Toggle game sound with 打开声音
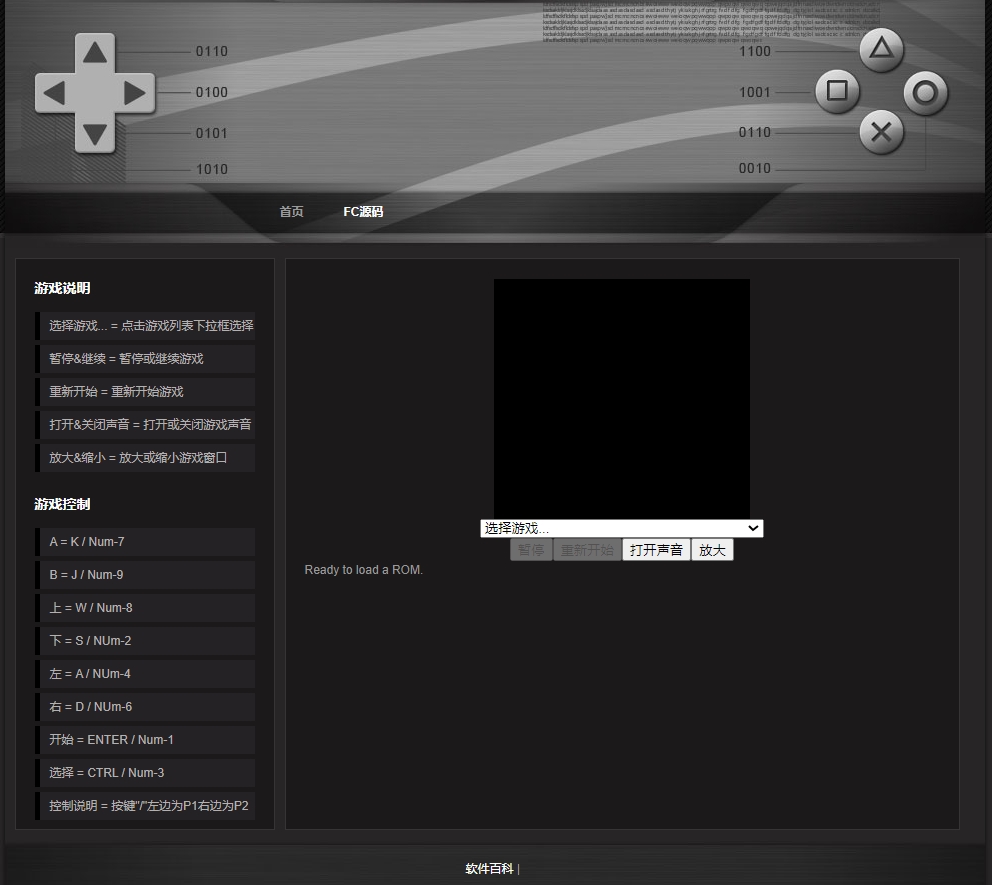 [656, 550]
